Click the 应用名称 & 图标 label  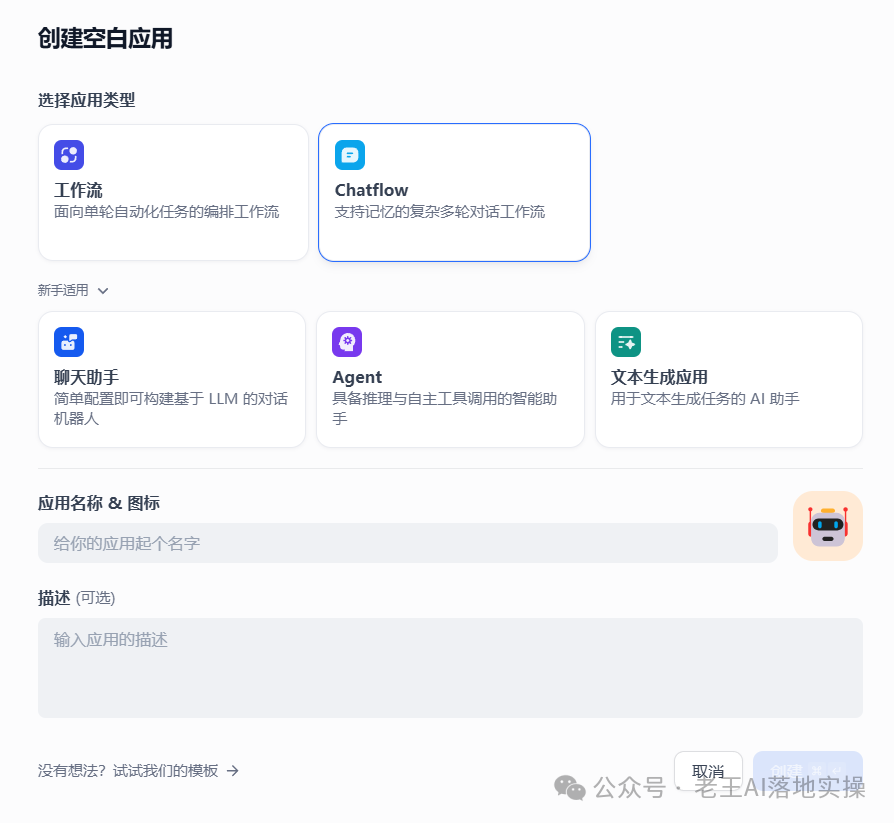(x=99, y=503)
